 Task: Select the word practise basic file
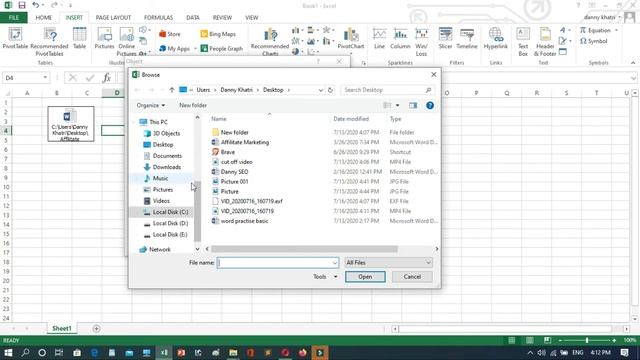[x=240, y=221]
